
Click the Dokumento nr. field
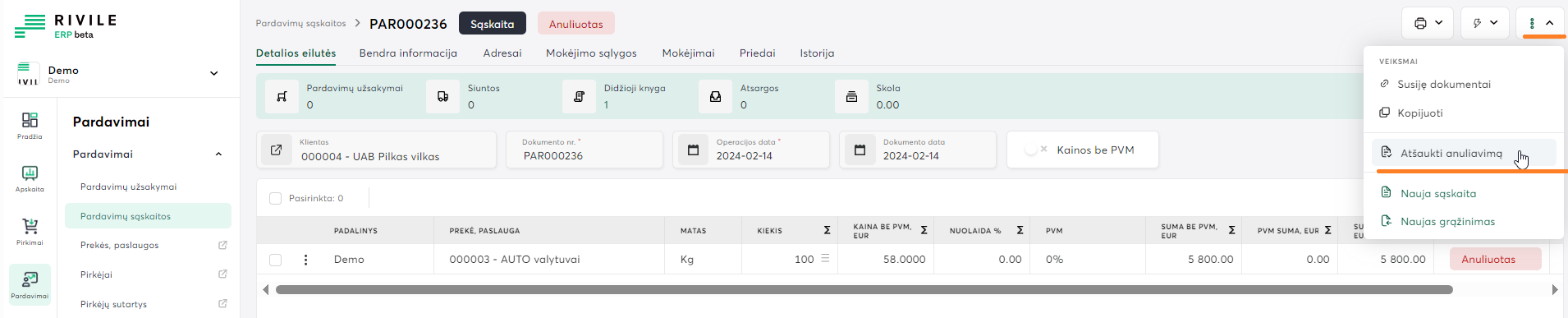(584, 150)
